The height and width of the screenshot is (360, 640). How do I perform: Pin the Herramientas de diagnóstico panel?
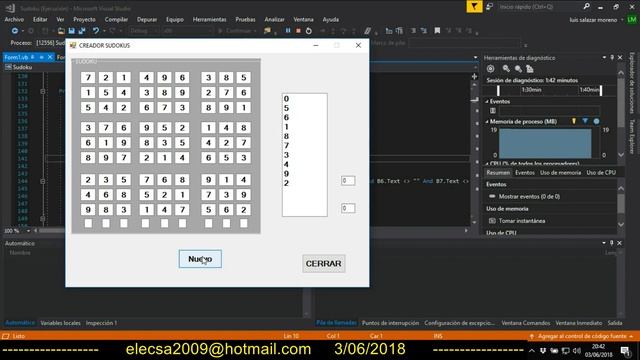point(612,58)
